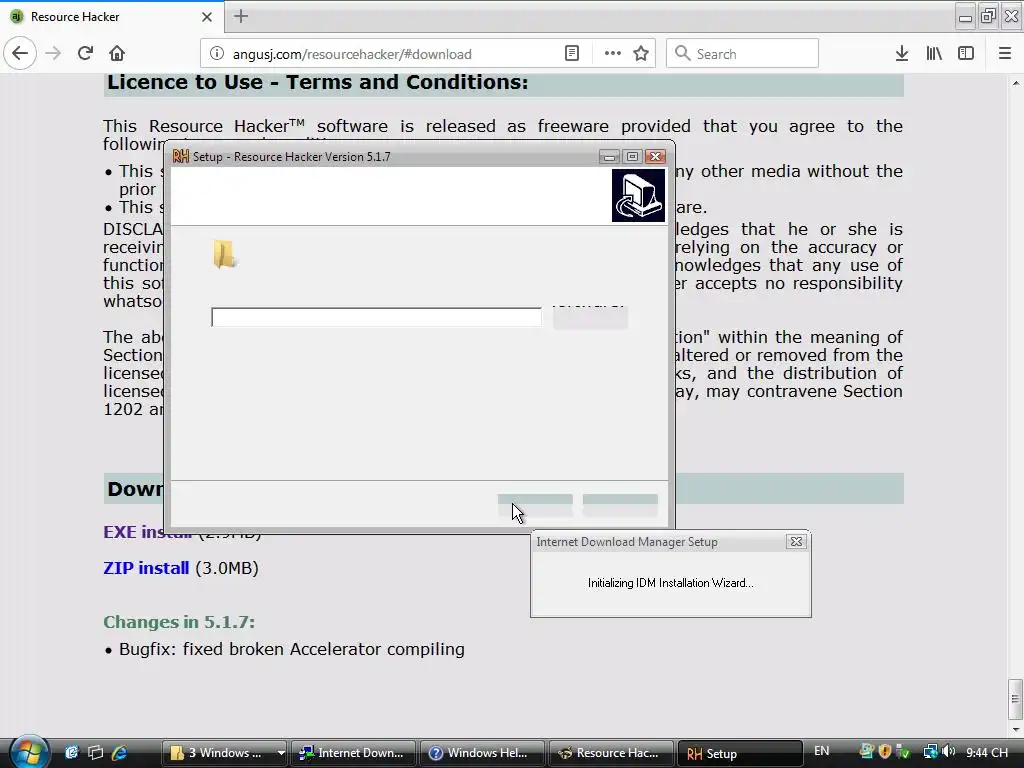
Task: Close the Internet Download Manager Setup popup
Action: tap(796, 541)
